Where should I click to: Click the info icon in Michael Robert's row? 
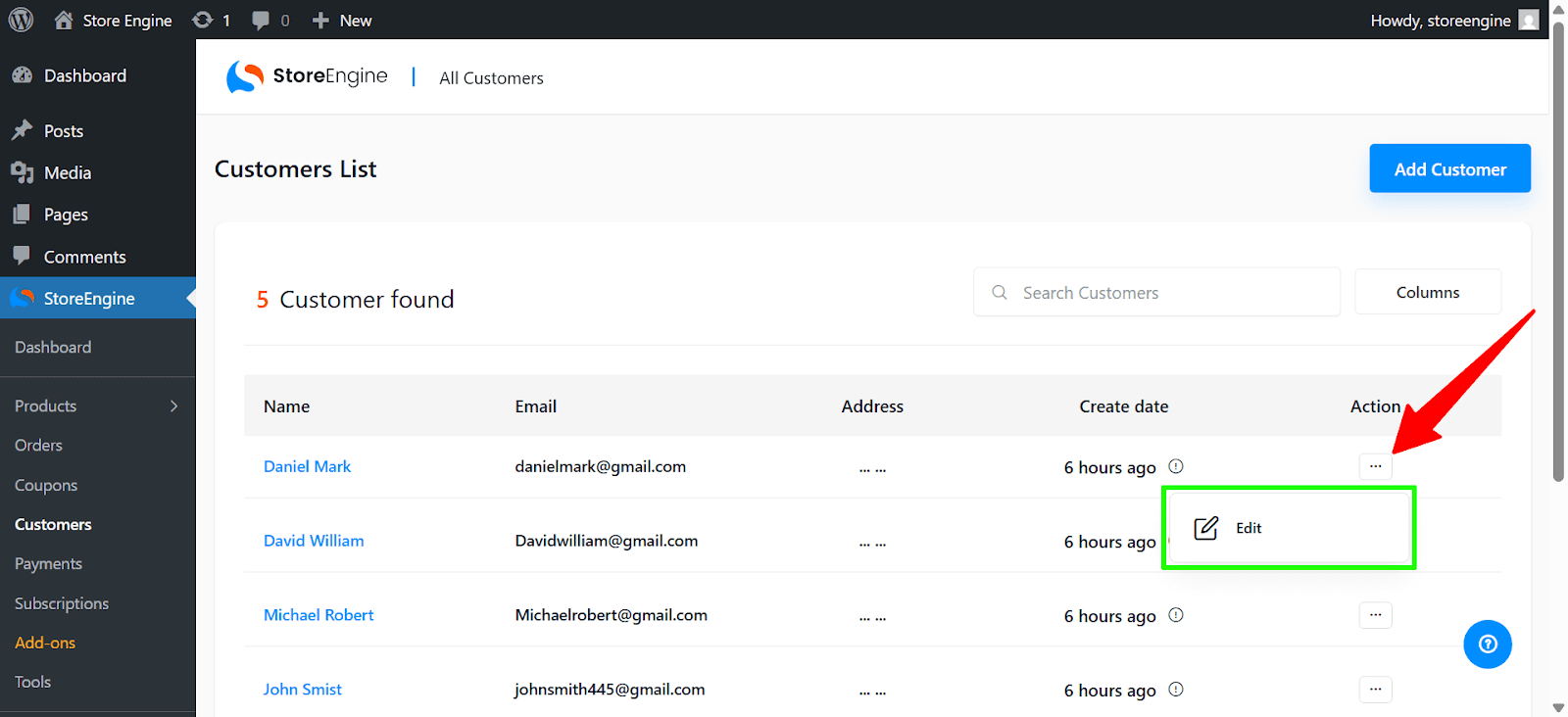[1176, 615]
